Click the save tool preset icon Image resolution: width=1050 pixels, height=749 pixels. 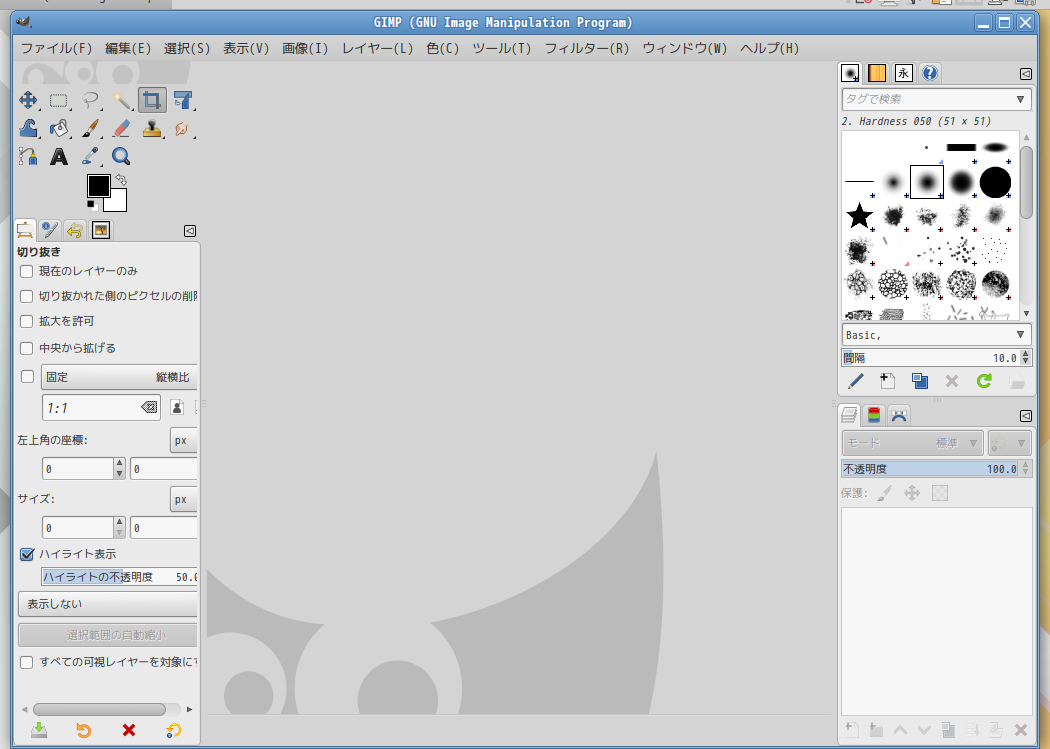click(x=39, y=730)
